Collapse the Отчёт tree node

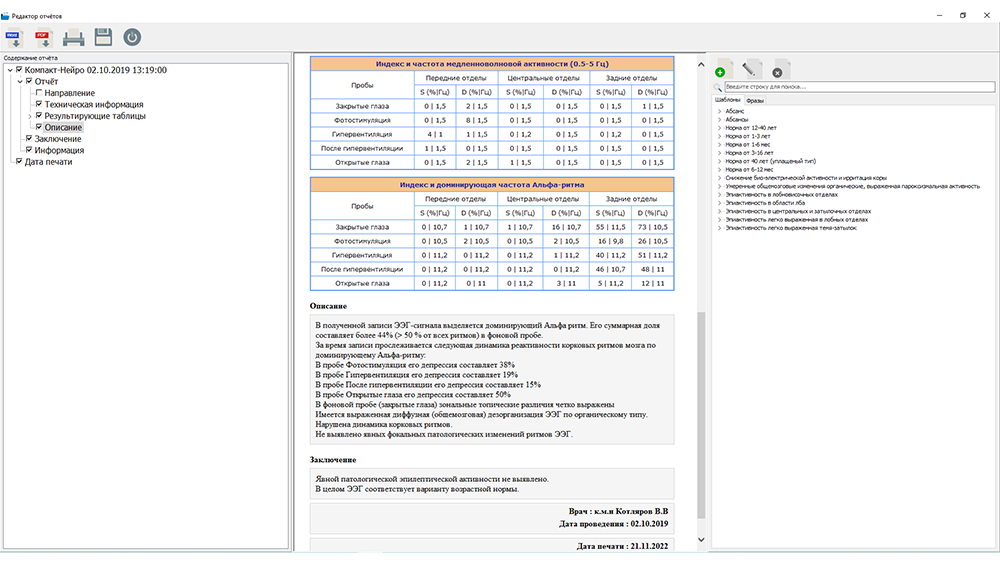coord(19,82)
